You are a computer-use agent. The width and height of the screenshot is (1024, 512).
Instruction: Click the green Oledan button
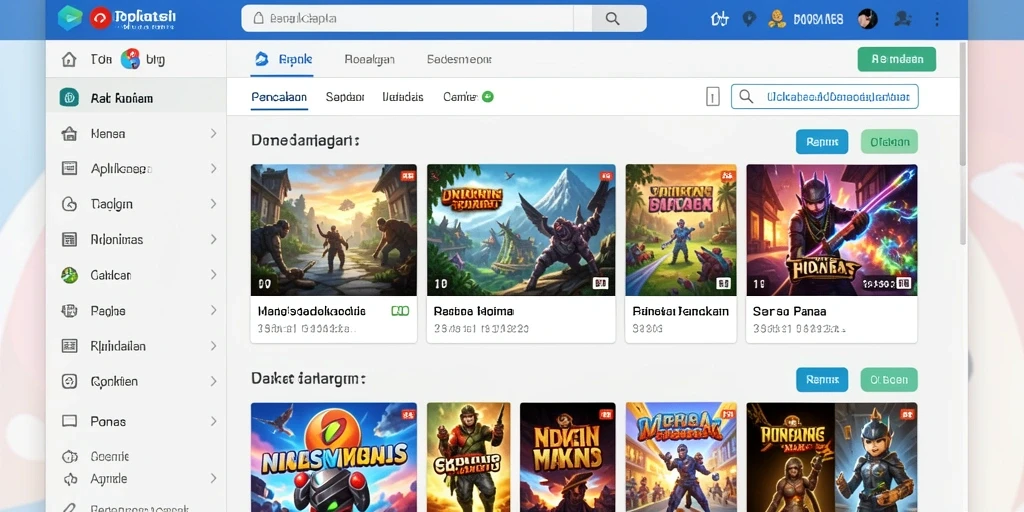[x=889, y=141]
